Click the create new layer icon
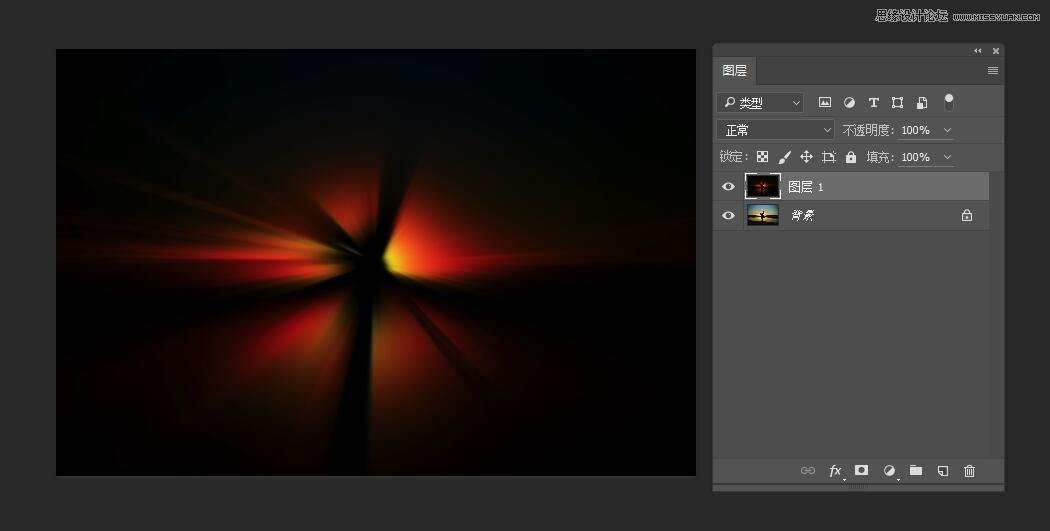Viewport: 1050px width, 531px height. click(942, 471)
